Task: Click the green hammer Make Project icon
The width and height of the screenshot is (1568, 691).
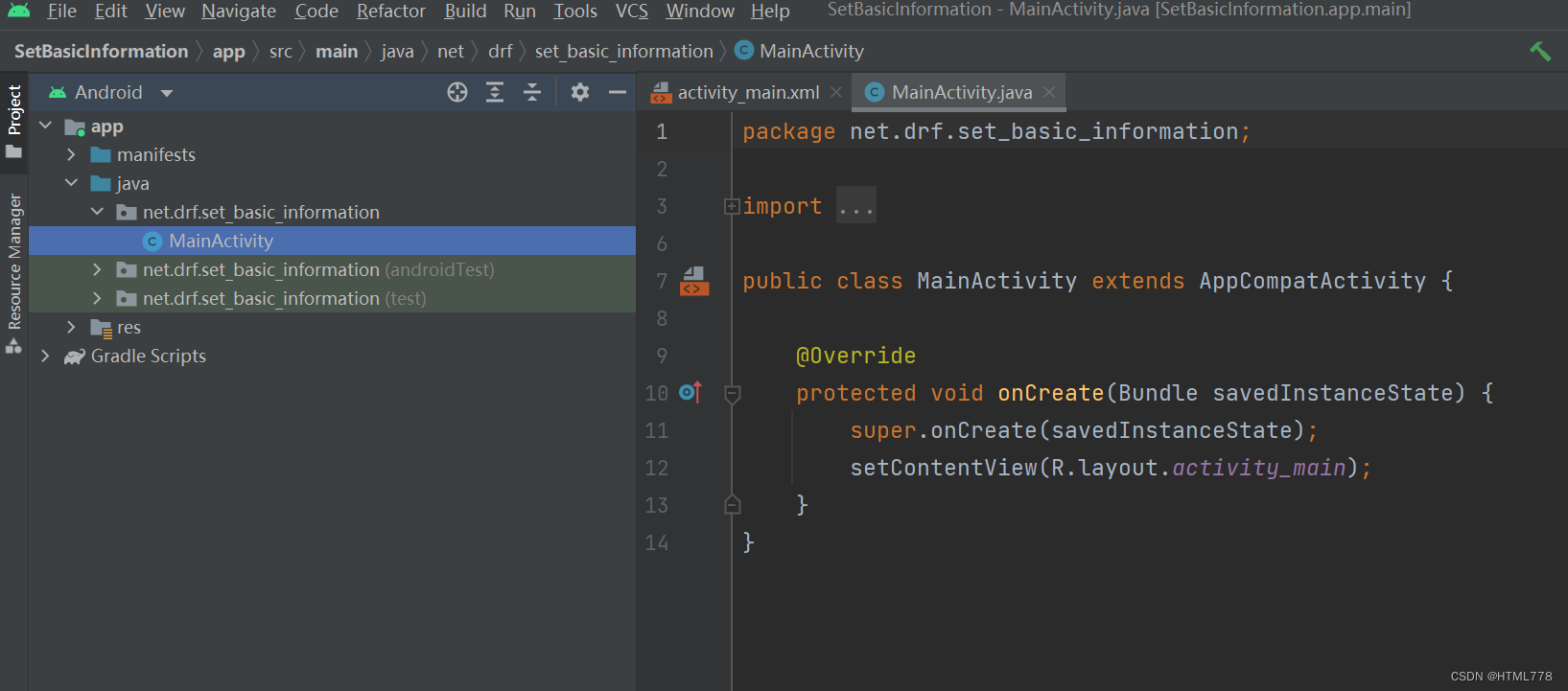Action: pyautogui.click(x=1540, y=51)
